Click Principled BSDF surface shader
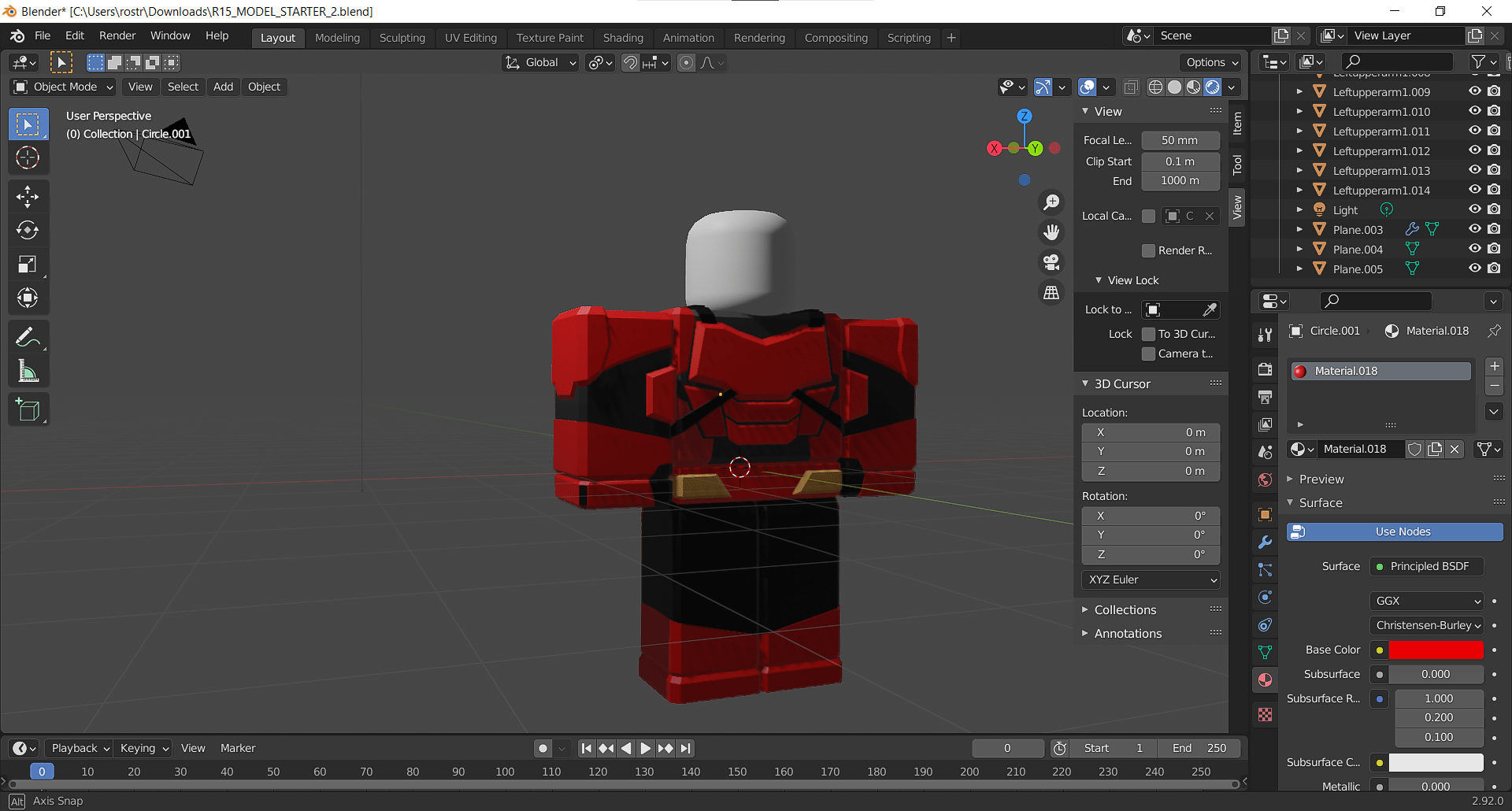Screen dimensions: 1512x811 (1426, 566)
